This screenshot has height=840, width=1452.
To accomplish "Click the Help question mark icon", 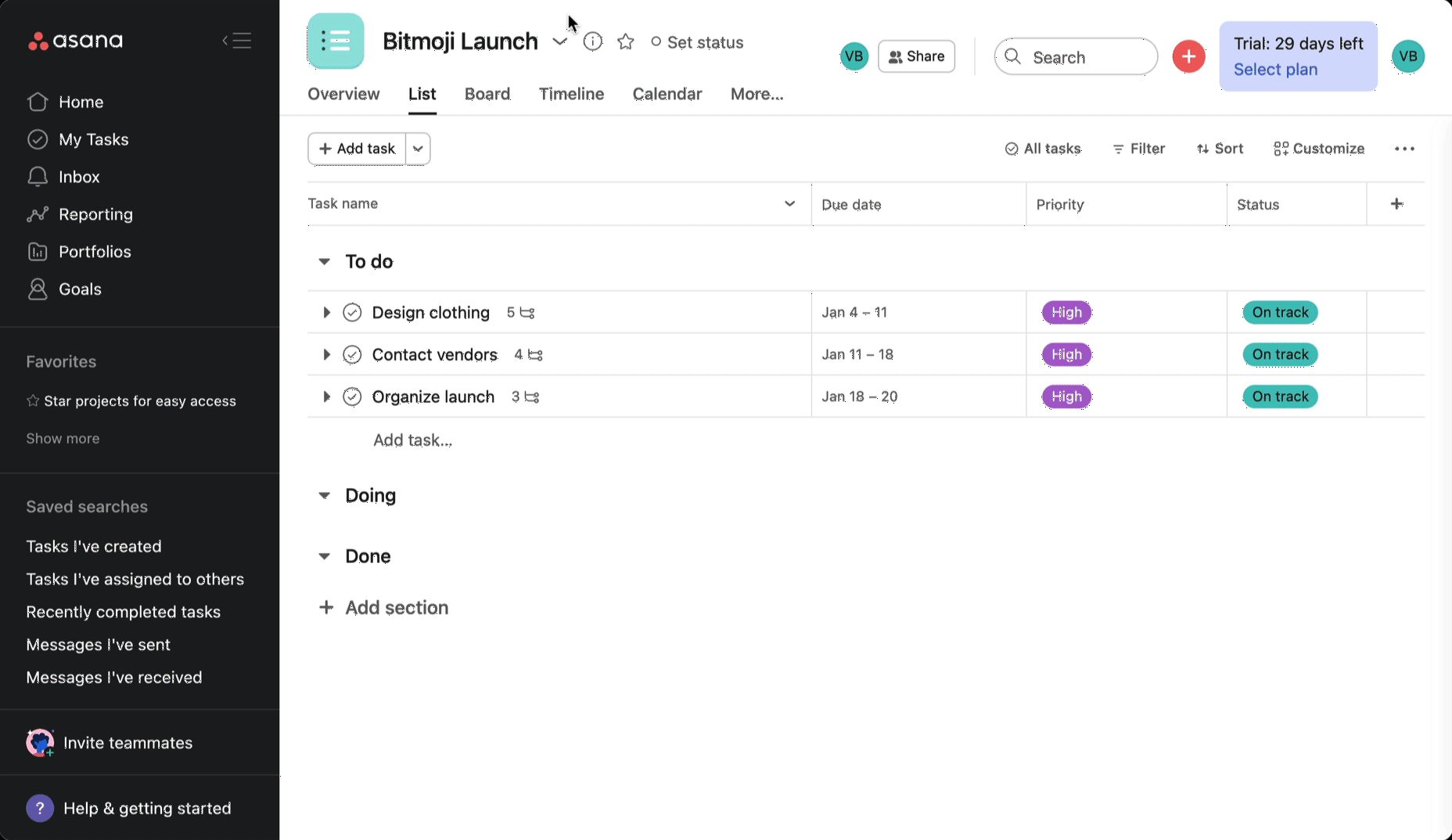I will point(40,808).
